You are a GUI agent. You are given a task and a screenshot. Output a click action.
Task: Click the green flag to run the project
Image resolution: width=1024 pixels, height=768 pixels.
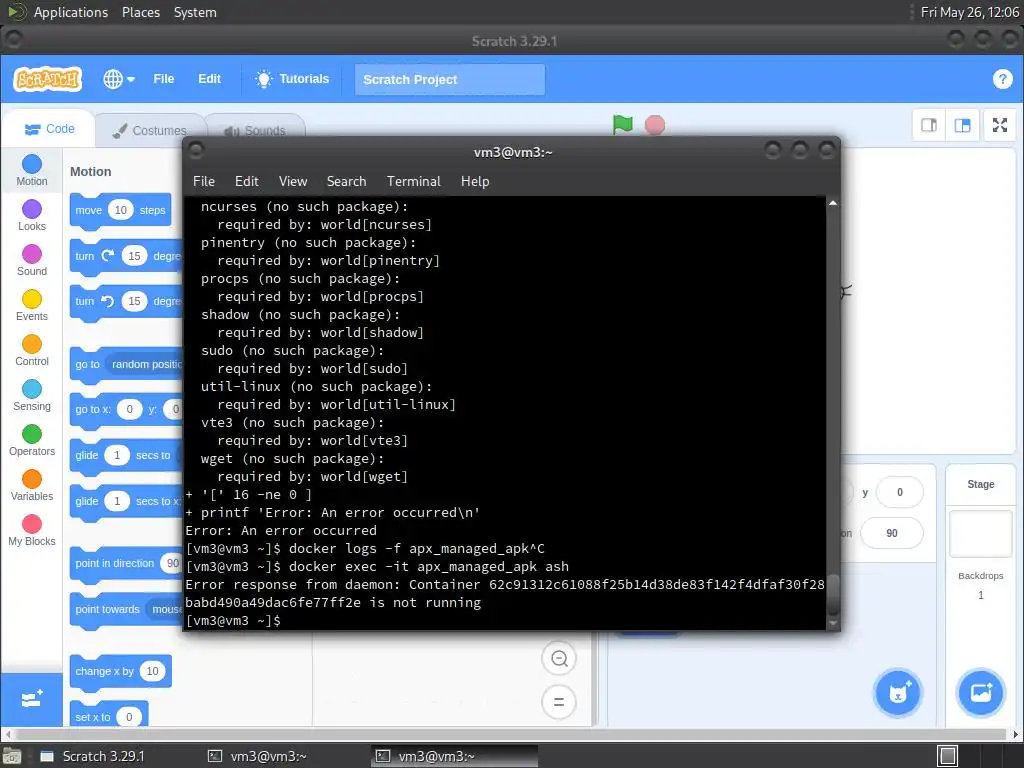tap(622, 124)
